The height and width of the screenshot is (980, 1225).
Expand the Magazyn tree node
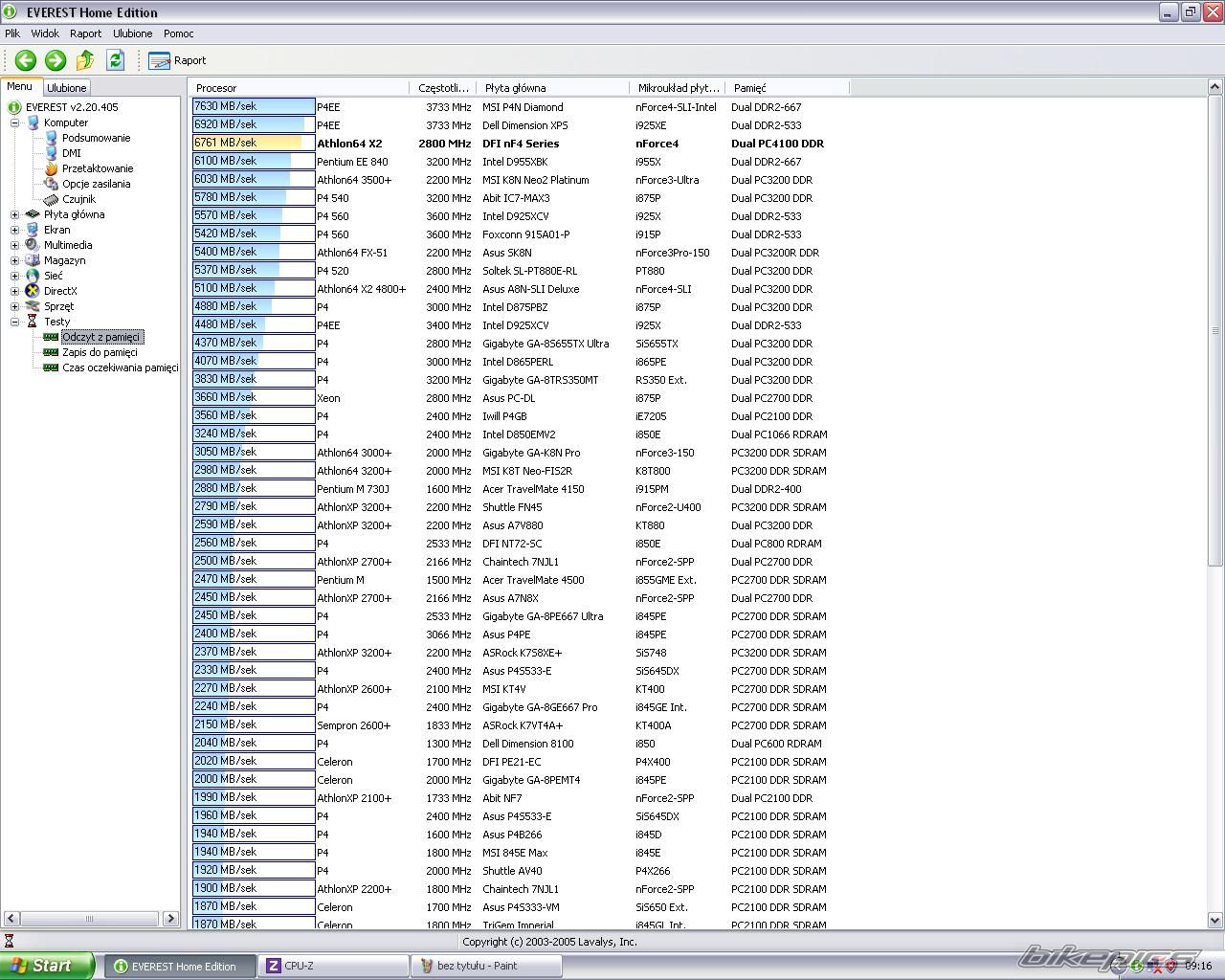14,260
